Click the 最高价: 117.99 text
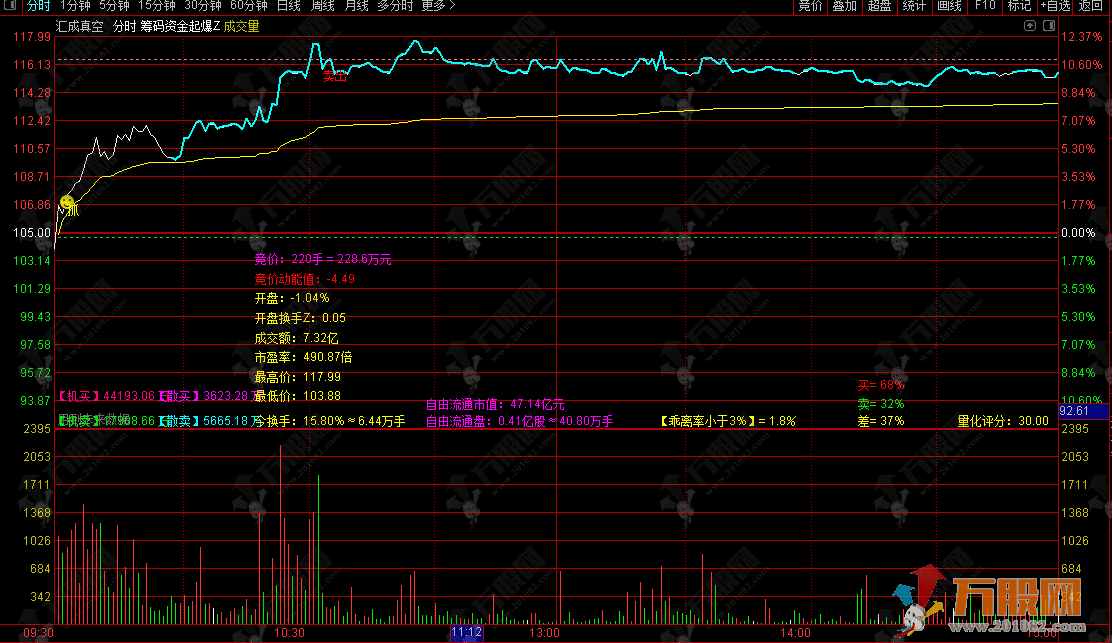 point(298,377)
